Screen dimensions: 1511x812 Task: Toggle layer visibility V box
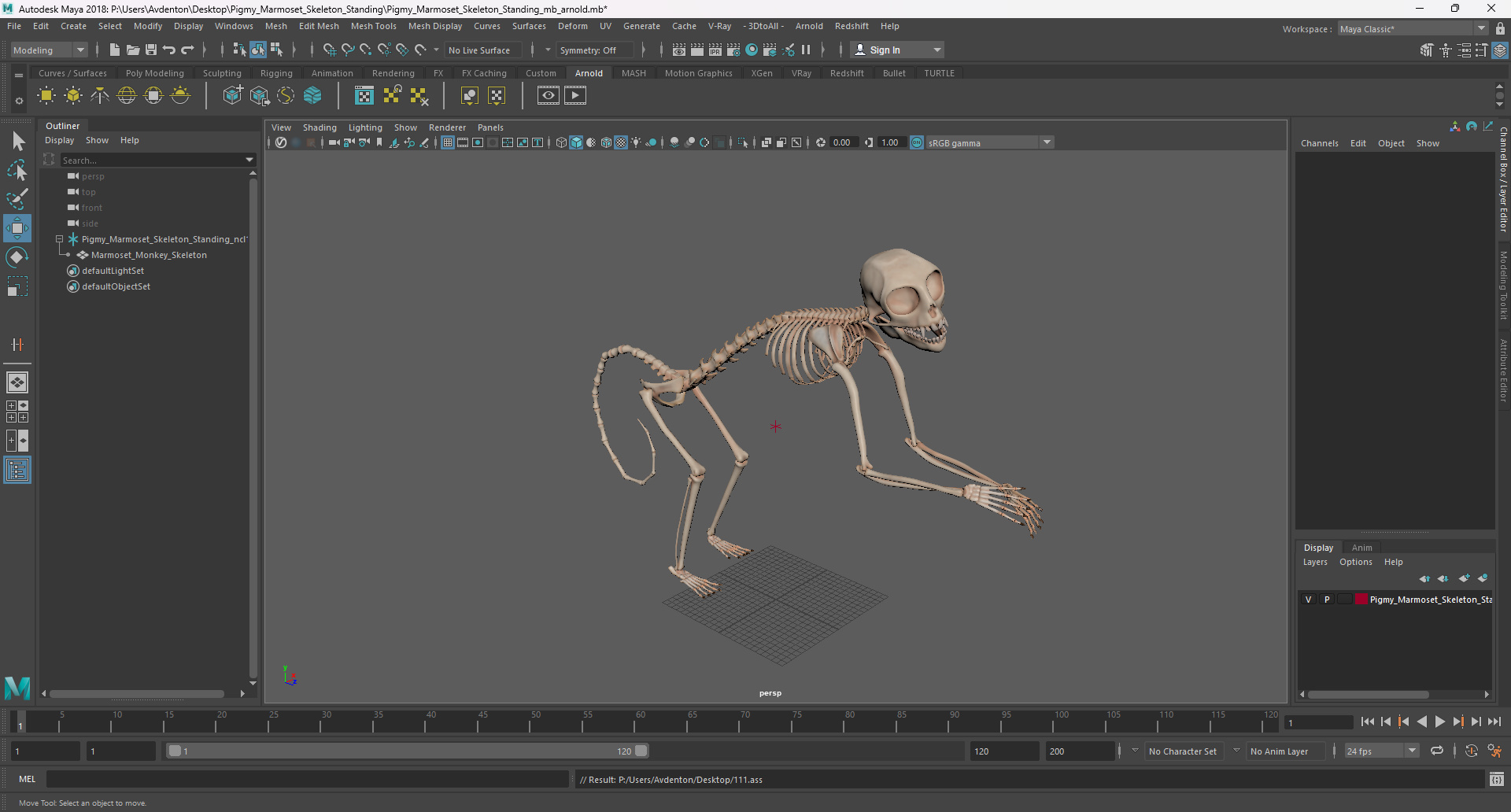1309,600
